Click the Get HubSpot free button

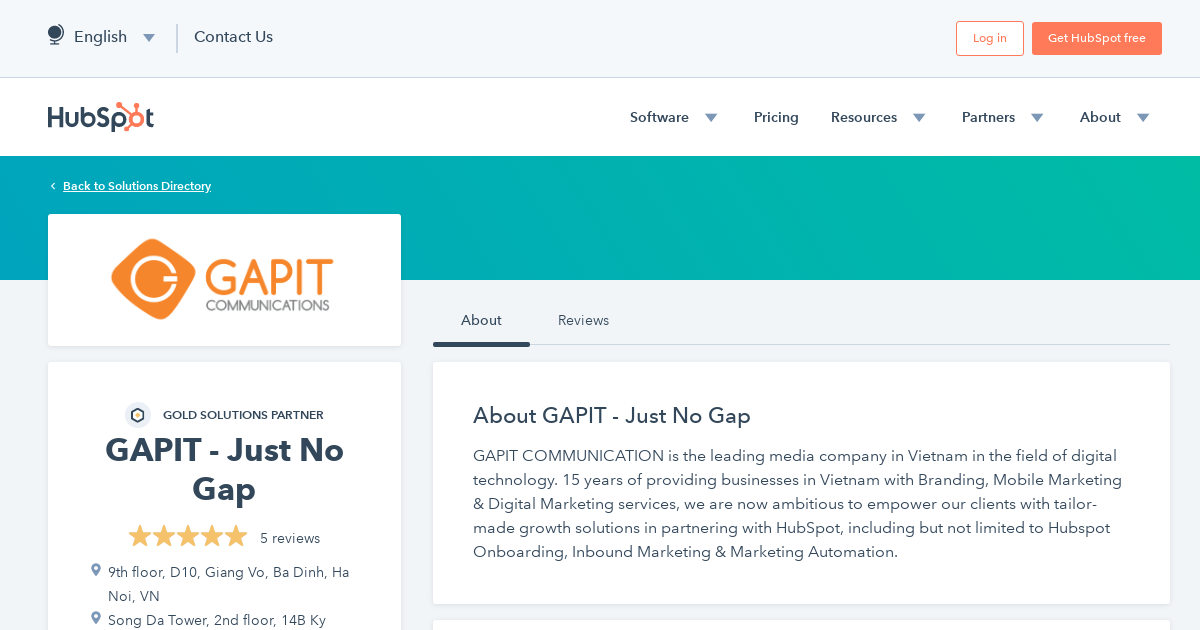click(1096, 38)
